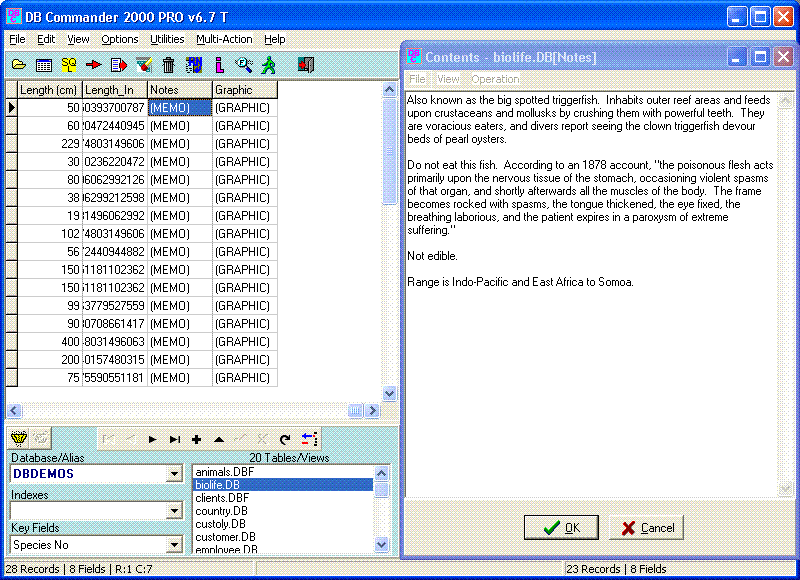Viewport: 800px width, 580px height.
Task: Click the table grid toolbar icon
Action: (x=44, y=65)
